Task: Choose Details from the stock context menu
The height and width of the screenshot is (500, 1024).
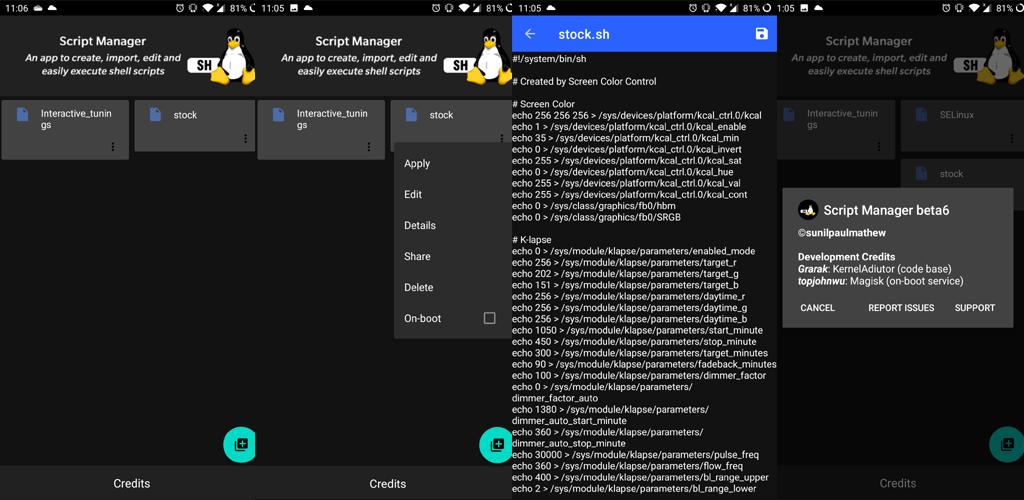Action: point(419,225)
